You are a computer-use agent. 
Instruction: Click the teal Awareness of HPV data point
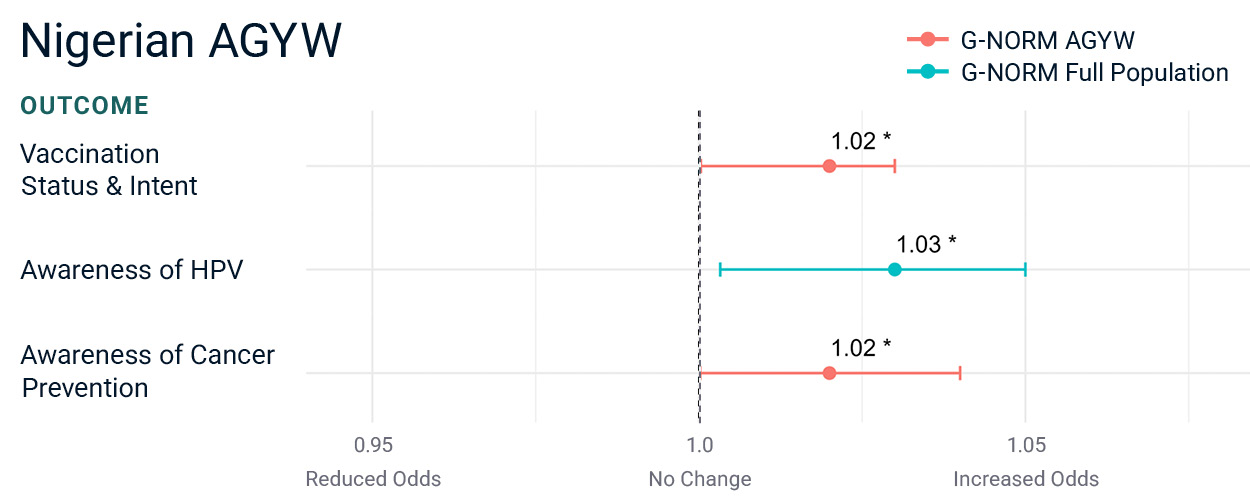pyautogui.click(x=894, y=269)
